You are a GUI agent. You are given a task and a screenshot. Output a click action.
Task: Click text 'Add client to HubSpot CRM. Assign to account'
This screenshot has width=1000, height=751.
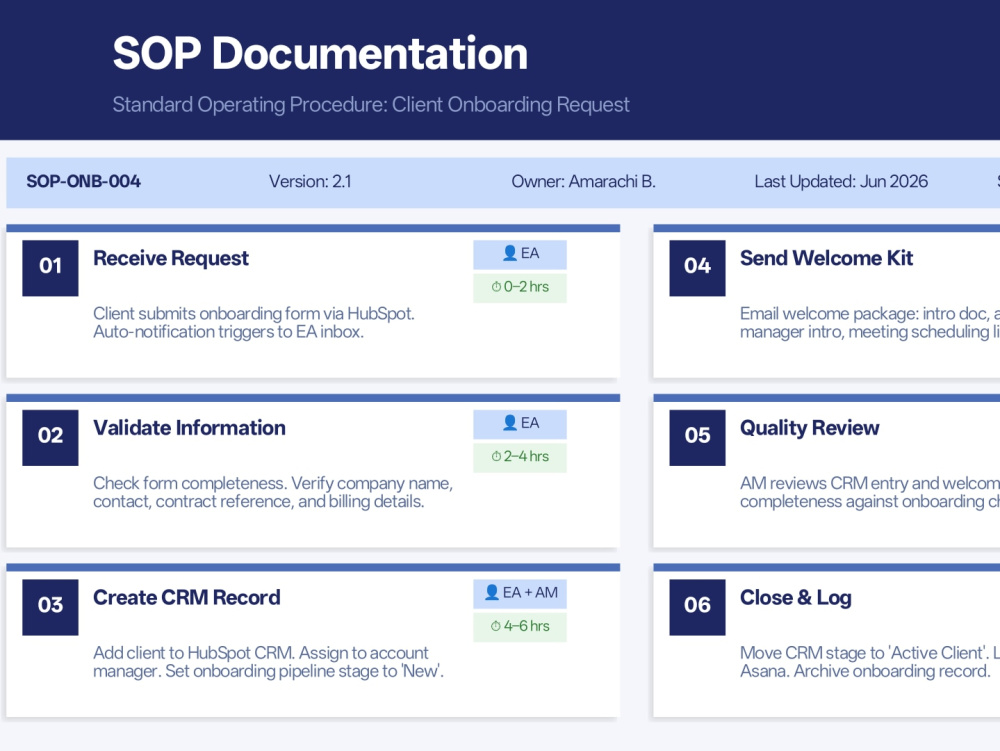pyautogui.click(x=261, y=653)
